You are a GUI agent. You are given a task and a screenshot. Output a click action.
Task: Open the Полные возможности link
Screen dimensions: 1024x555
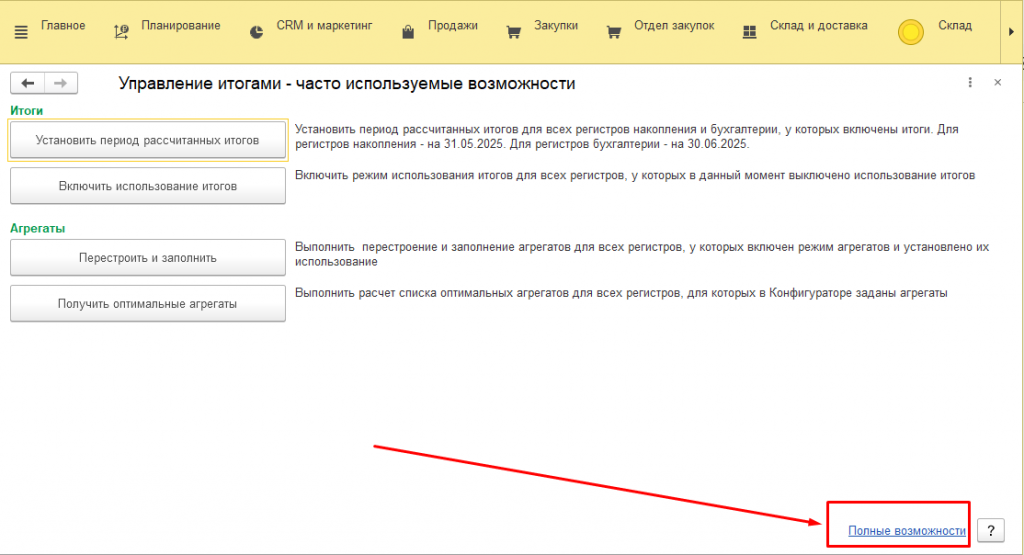906,531
